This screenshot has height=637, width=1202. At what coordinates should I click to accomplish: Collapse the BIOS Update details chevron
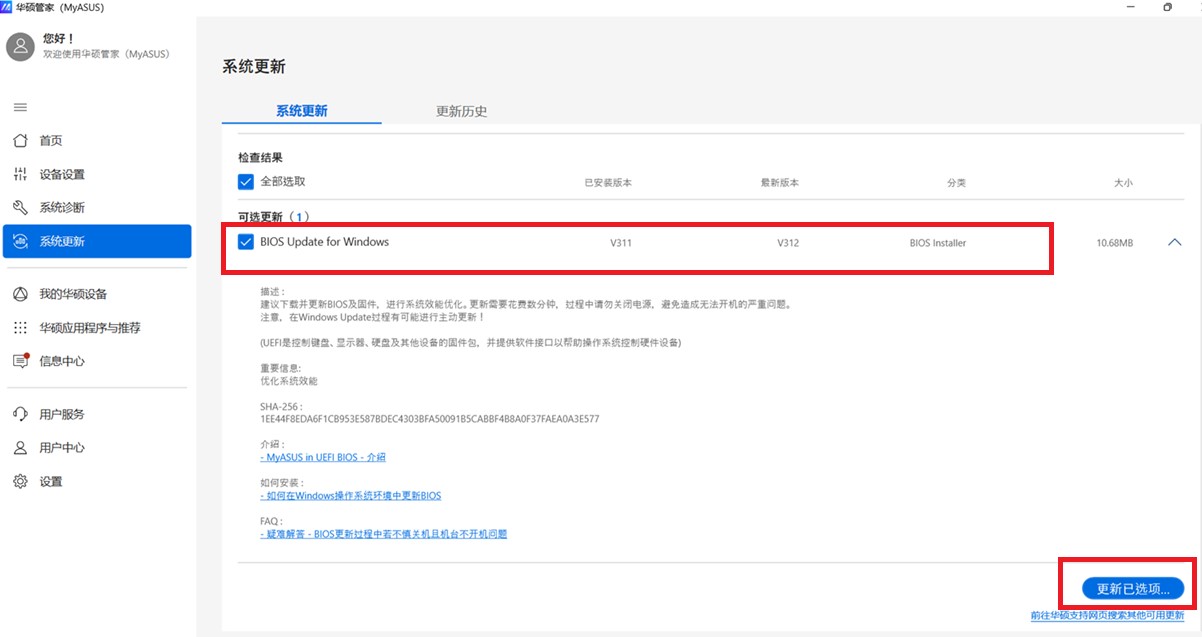coord(1174,242)
